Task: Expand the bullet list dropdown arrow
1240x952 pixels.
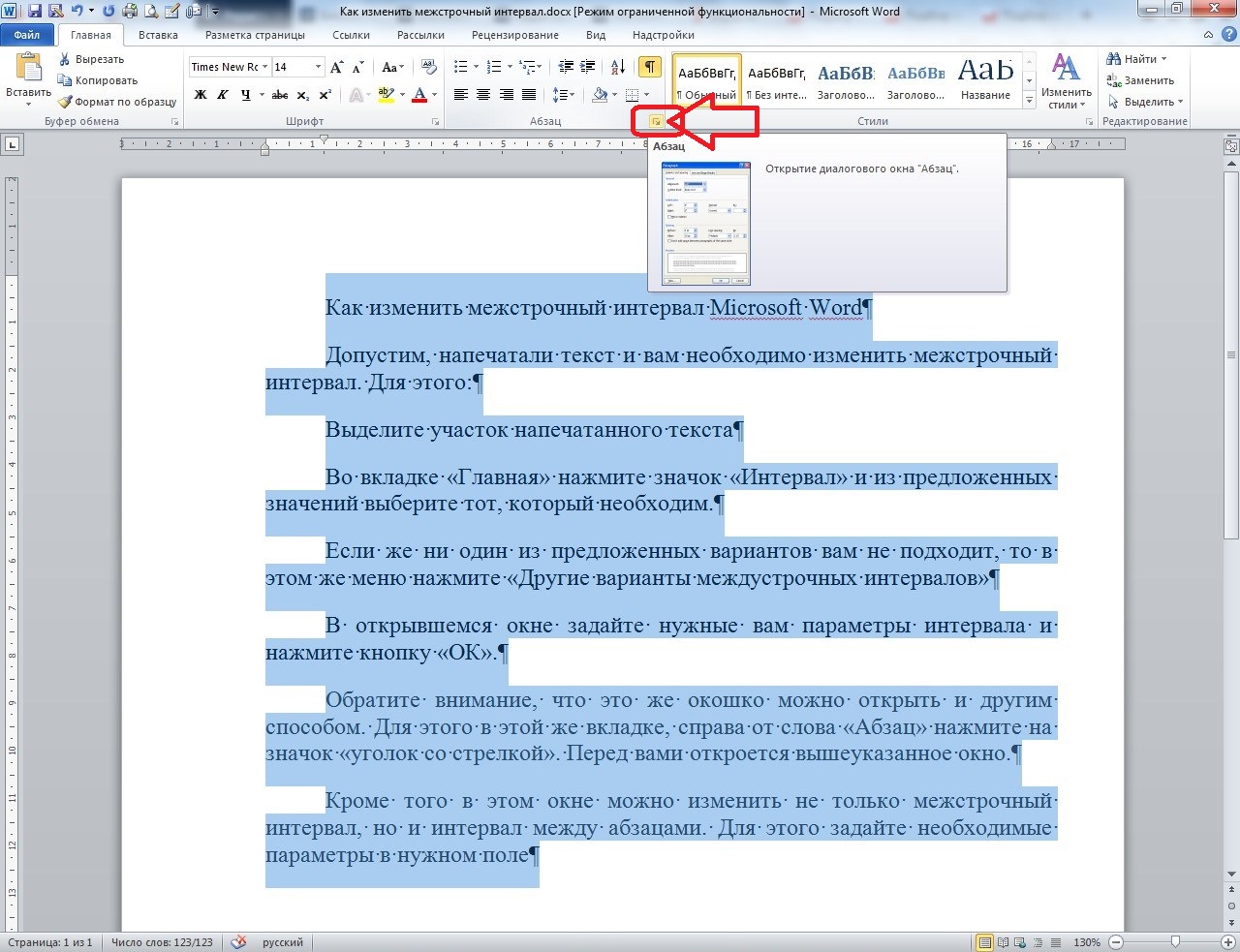Action: [477, 67]
